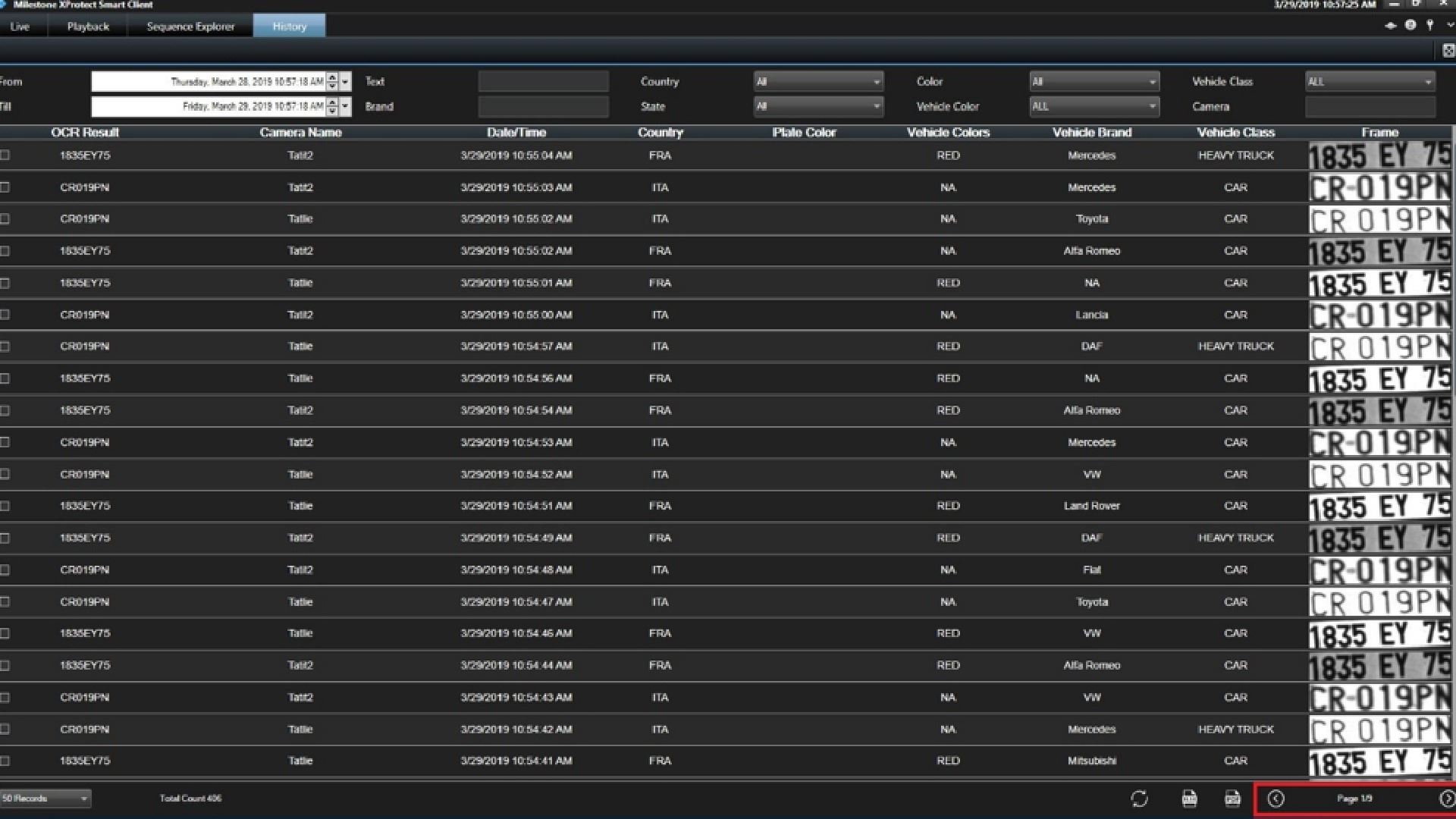Click the Brand search input field

pyautogui.click(x=543, y=106)
